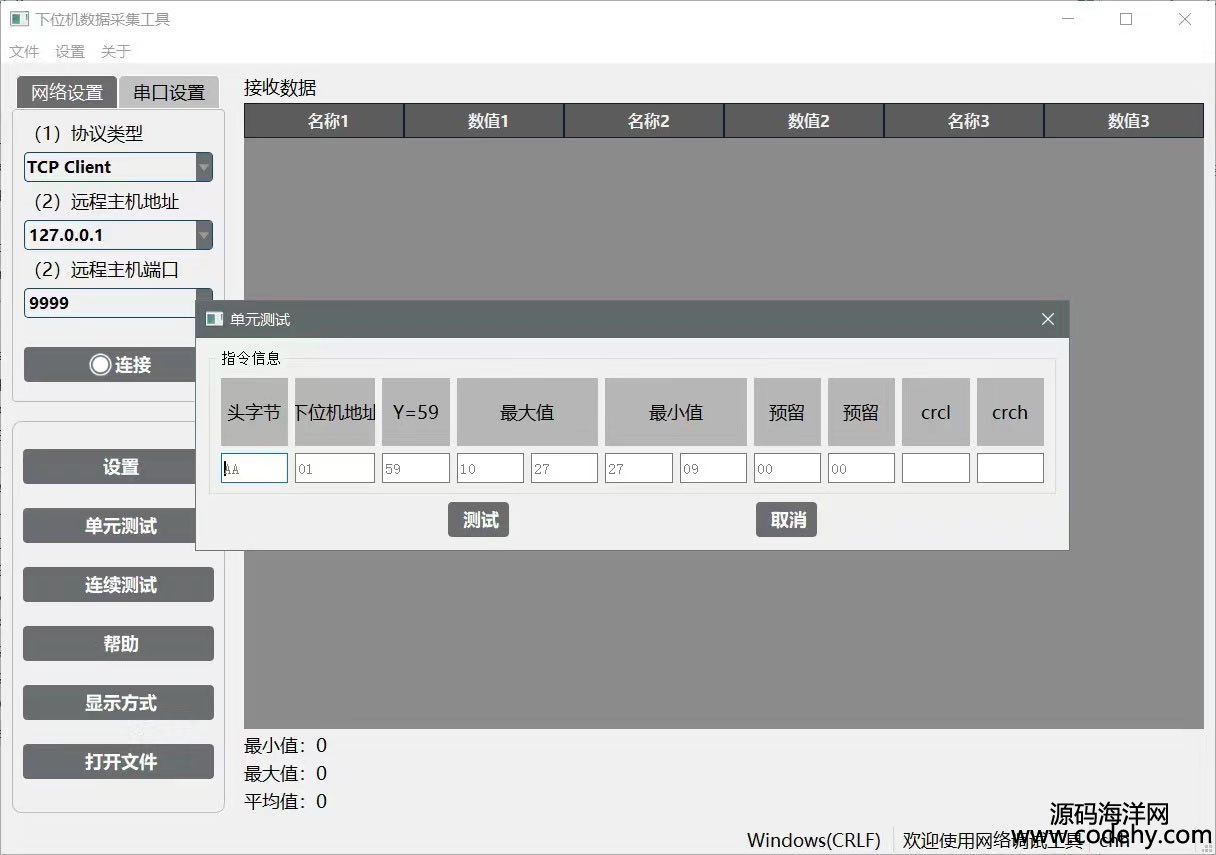
Task: Open the 设置 menu in menu bar
Action: point(70,51)
